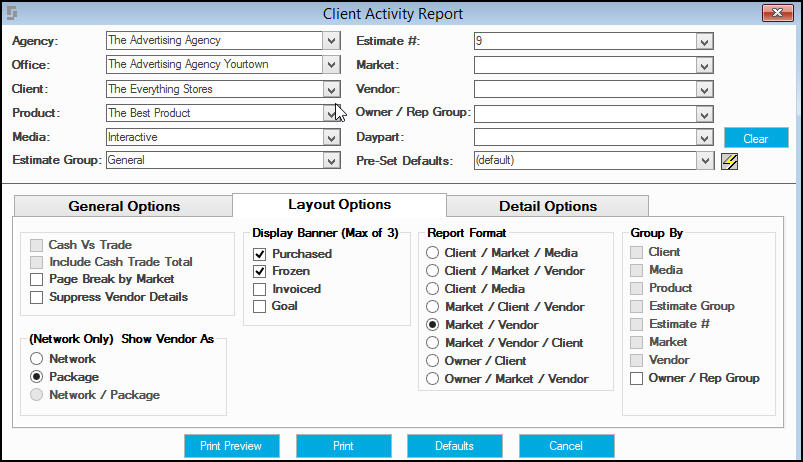Click the Defaults button
Image resolution: width=803 pixels, height=462 pixels.
pos(455,446)
